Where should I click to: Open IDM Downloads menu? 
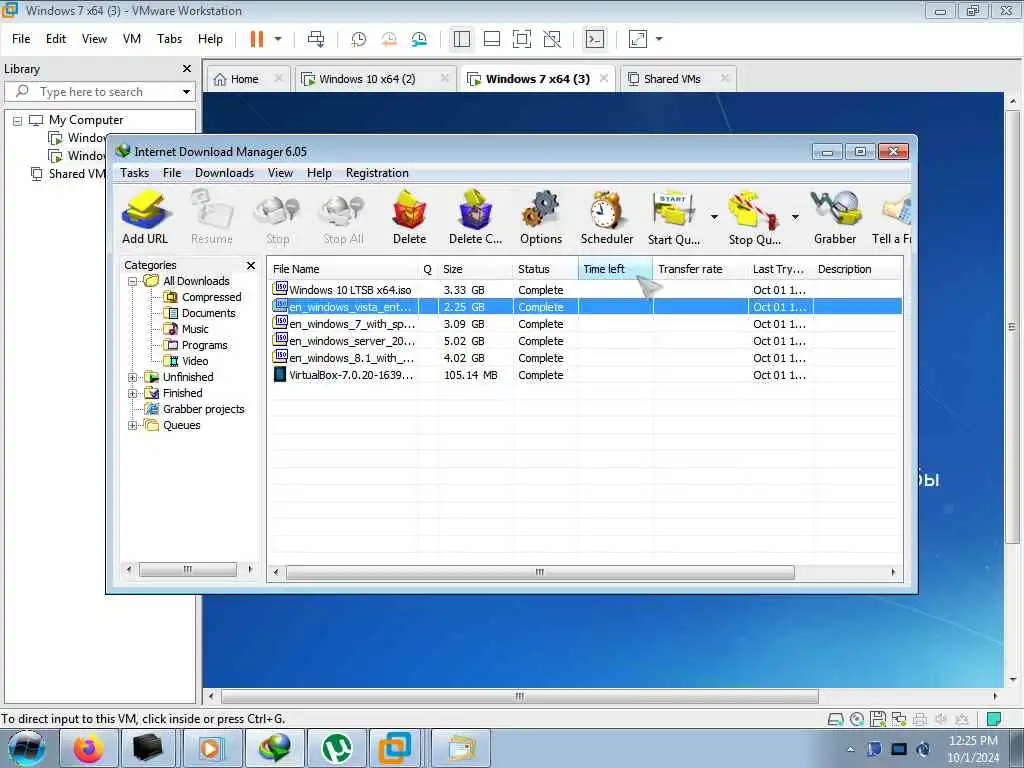pyautogui.click(x=224, y=172)
